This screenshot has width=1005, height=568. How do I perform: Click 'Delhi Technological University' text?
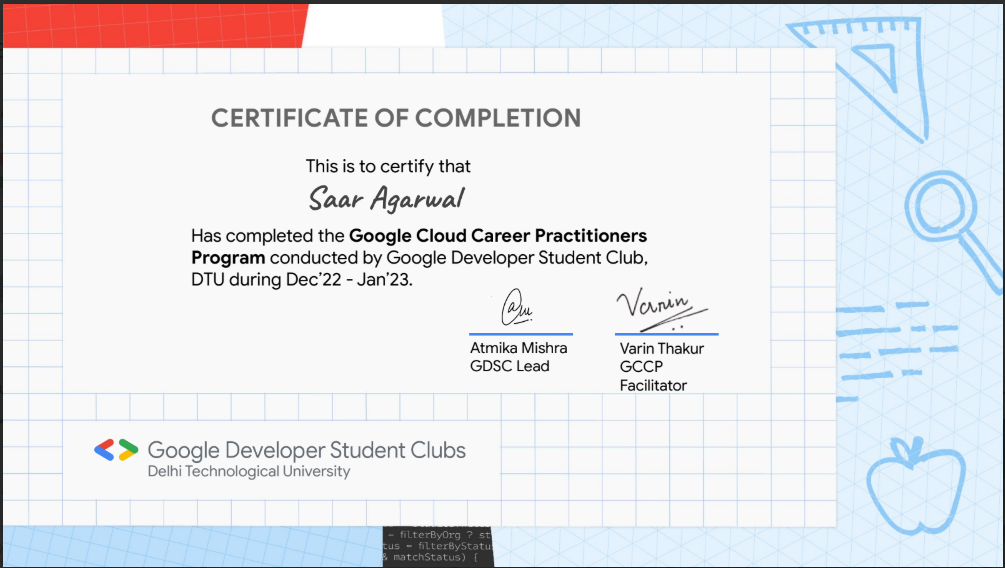tap(249, 471)
